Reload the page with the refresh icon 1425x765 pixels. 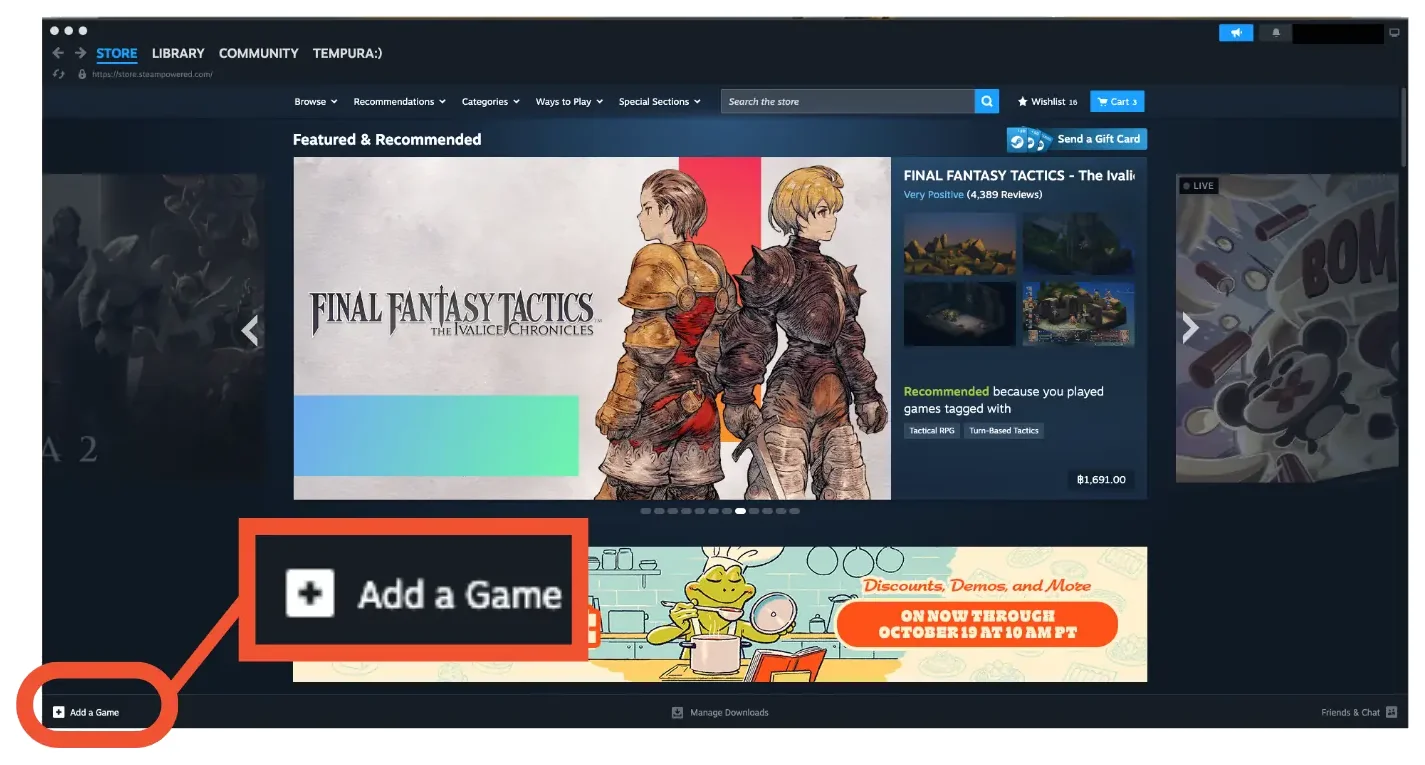(x=60, y=74)
